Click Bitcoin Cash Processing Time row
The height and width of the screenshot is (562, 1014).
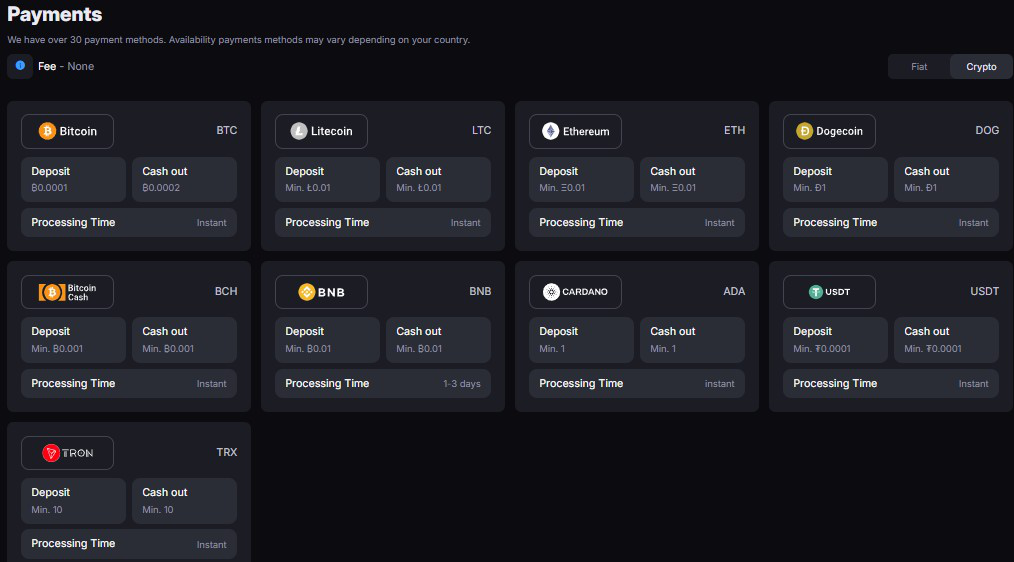pyautogui.click(x=129, y=384)
